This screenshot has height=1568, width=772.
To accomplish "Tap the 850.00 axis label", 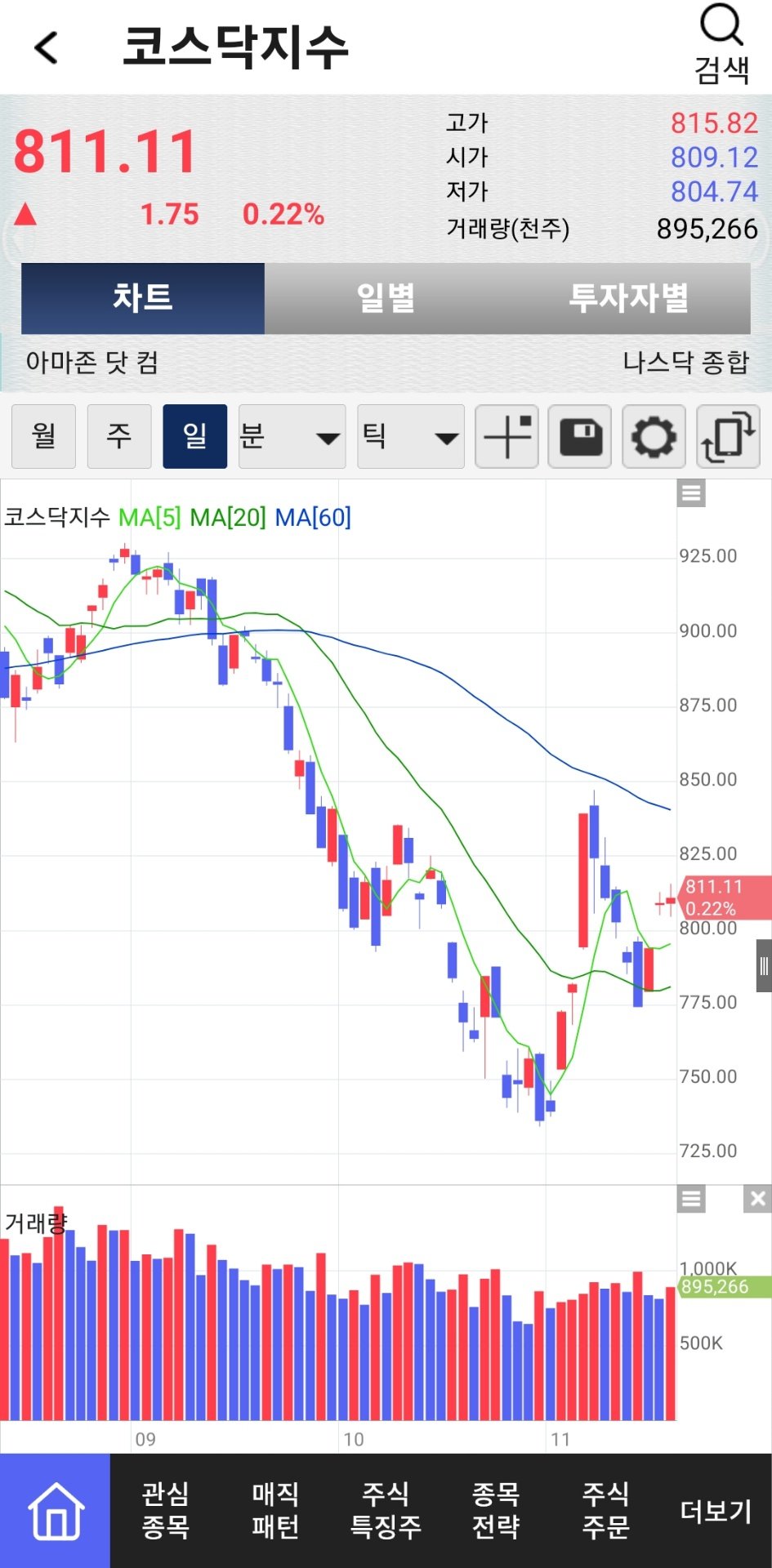I will click(708, 780).
